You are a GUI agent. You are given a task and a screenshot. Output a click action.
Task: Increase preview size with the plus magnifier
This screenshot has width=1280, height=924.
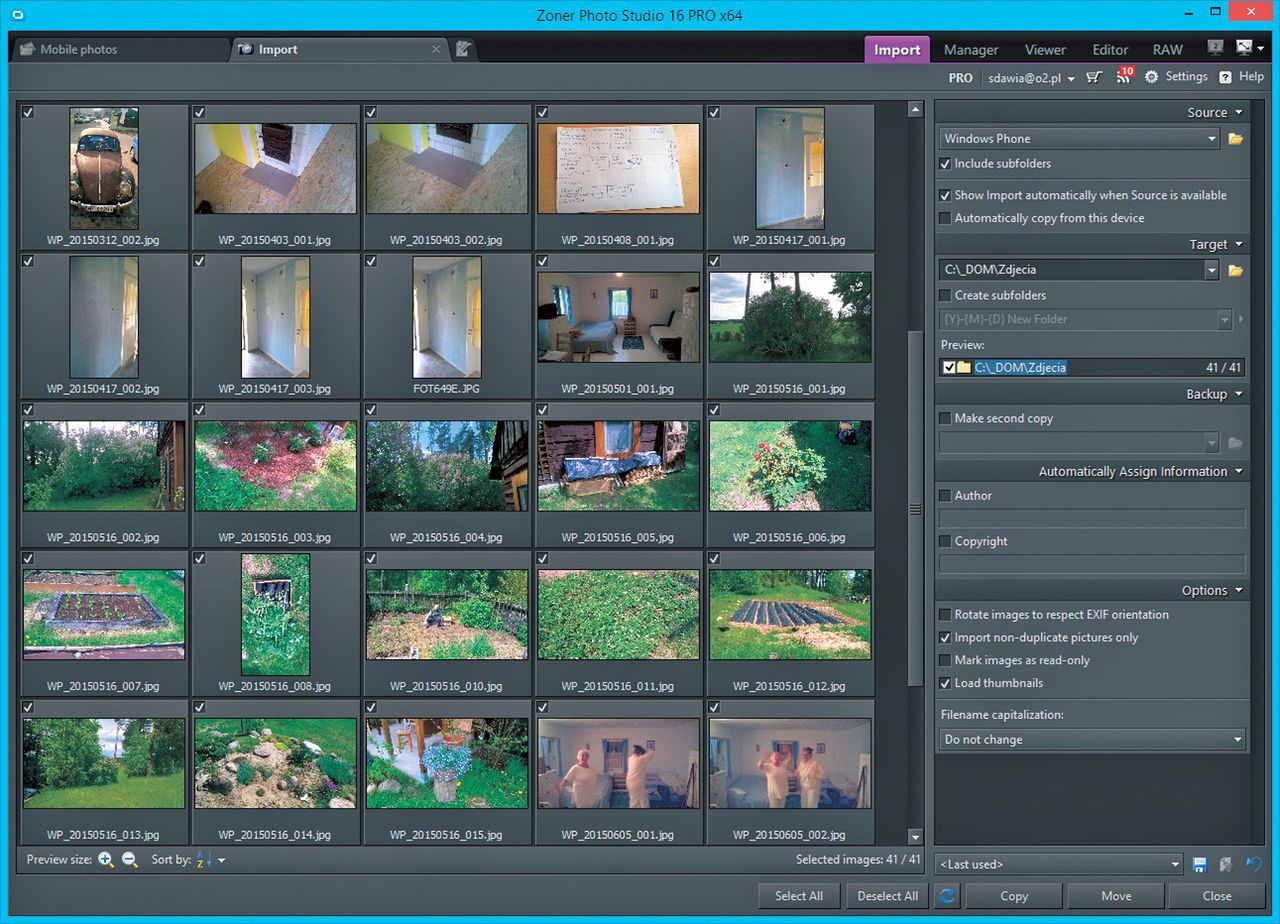pyautogui.click(x=106, y=860)
